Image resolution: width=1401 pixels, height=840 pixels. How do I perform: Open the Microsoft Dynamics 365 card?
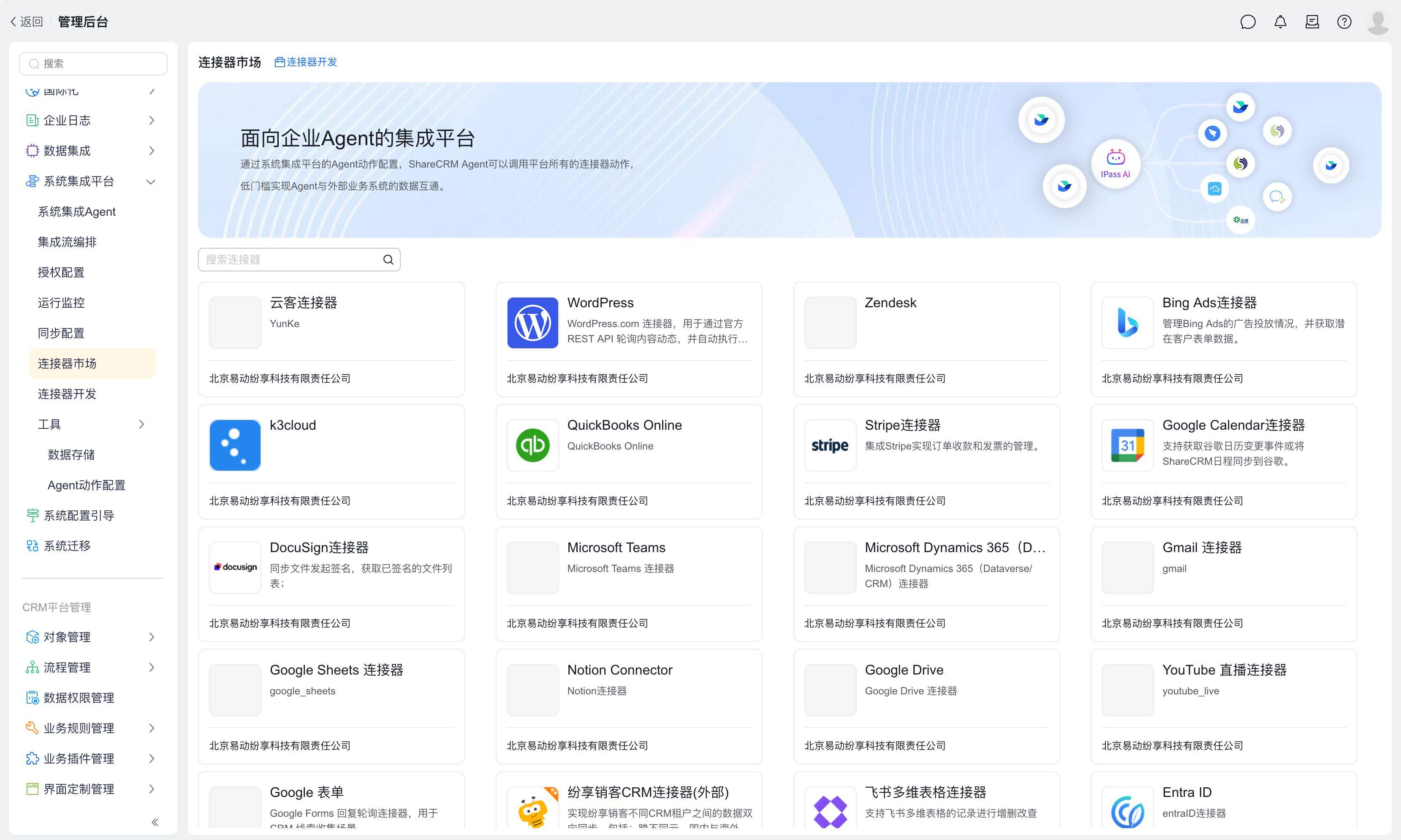[926, 584]
